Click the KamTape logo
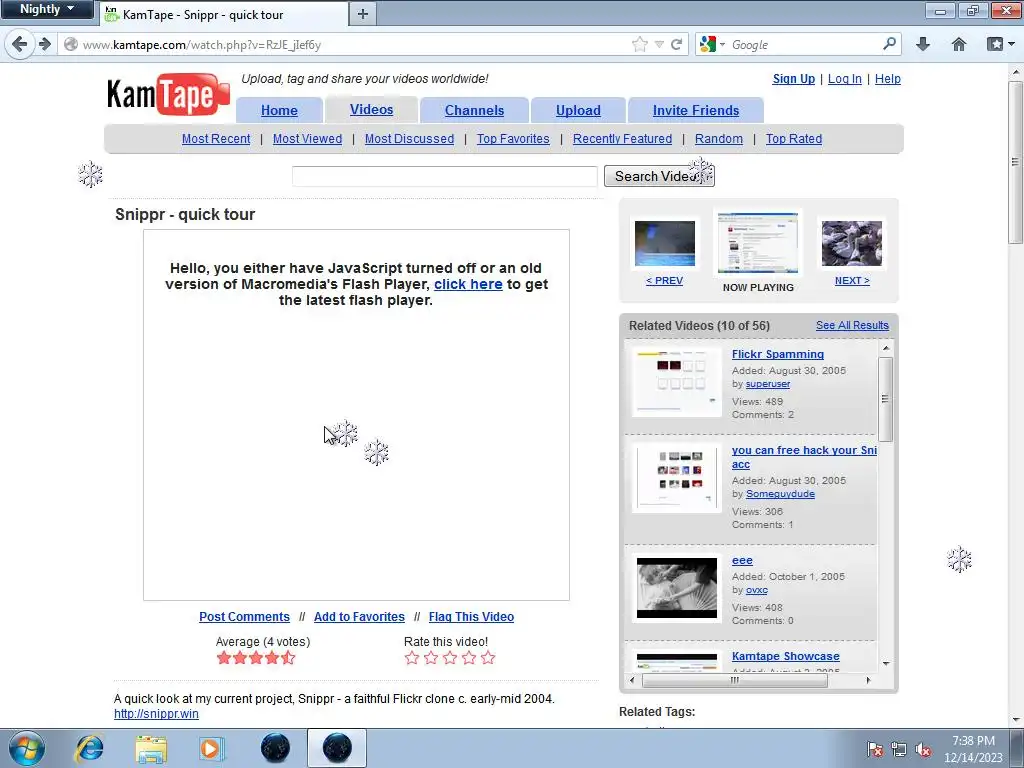 tap(168, 94)
